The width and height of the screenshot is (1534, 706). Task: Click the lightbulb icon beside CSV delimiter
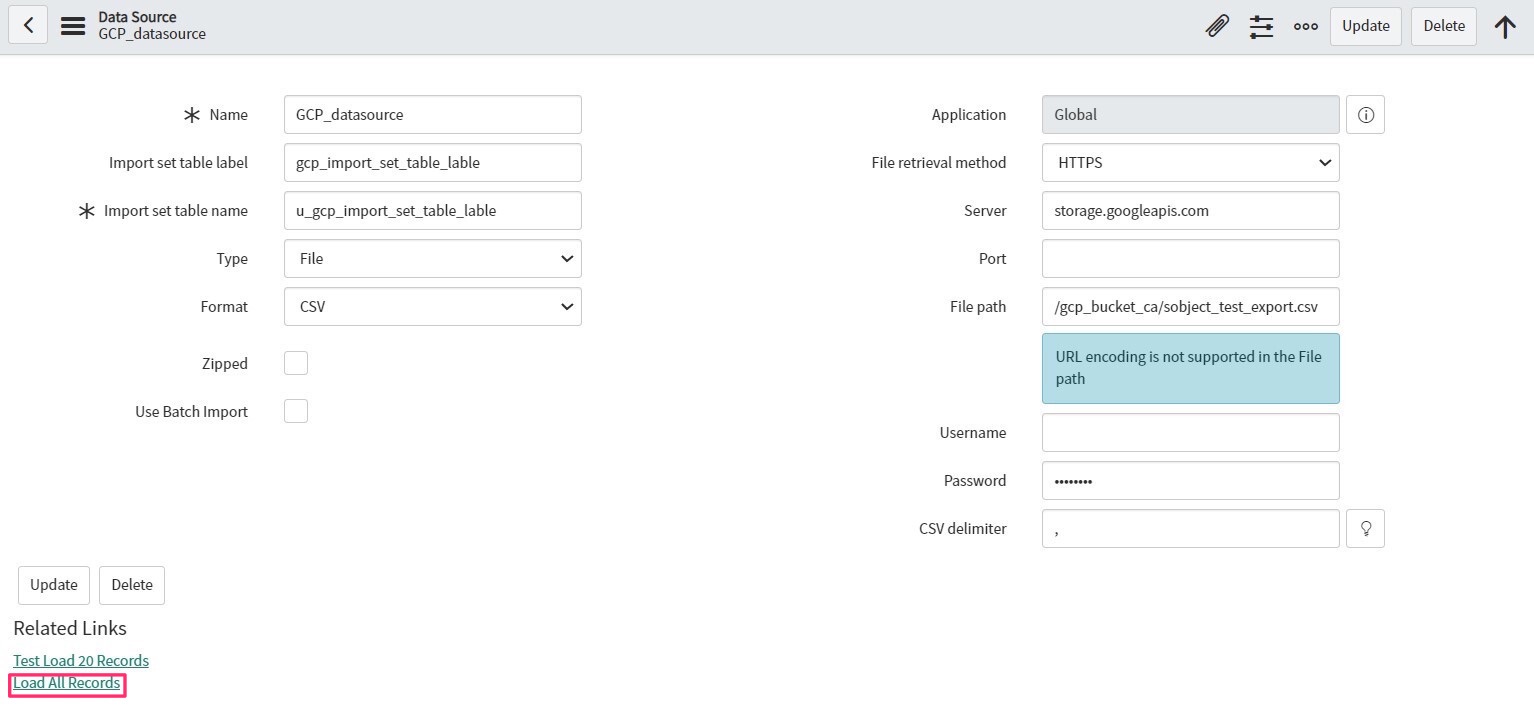[1365, 528]
